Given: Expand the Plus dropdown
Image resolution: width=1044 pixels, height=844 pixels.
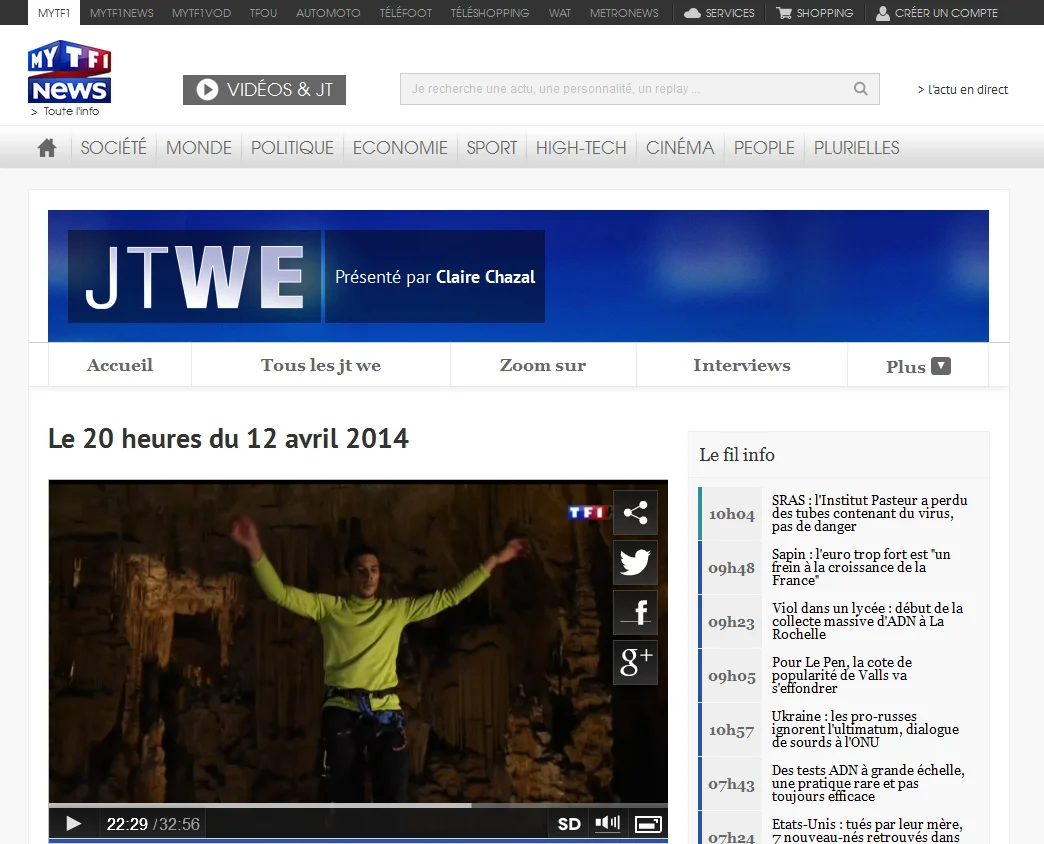Looking at the screenshot, I should pos(917,366).
